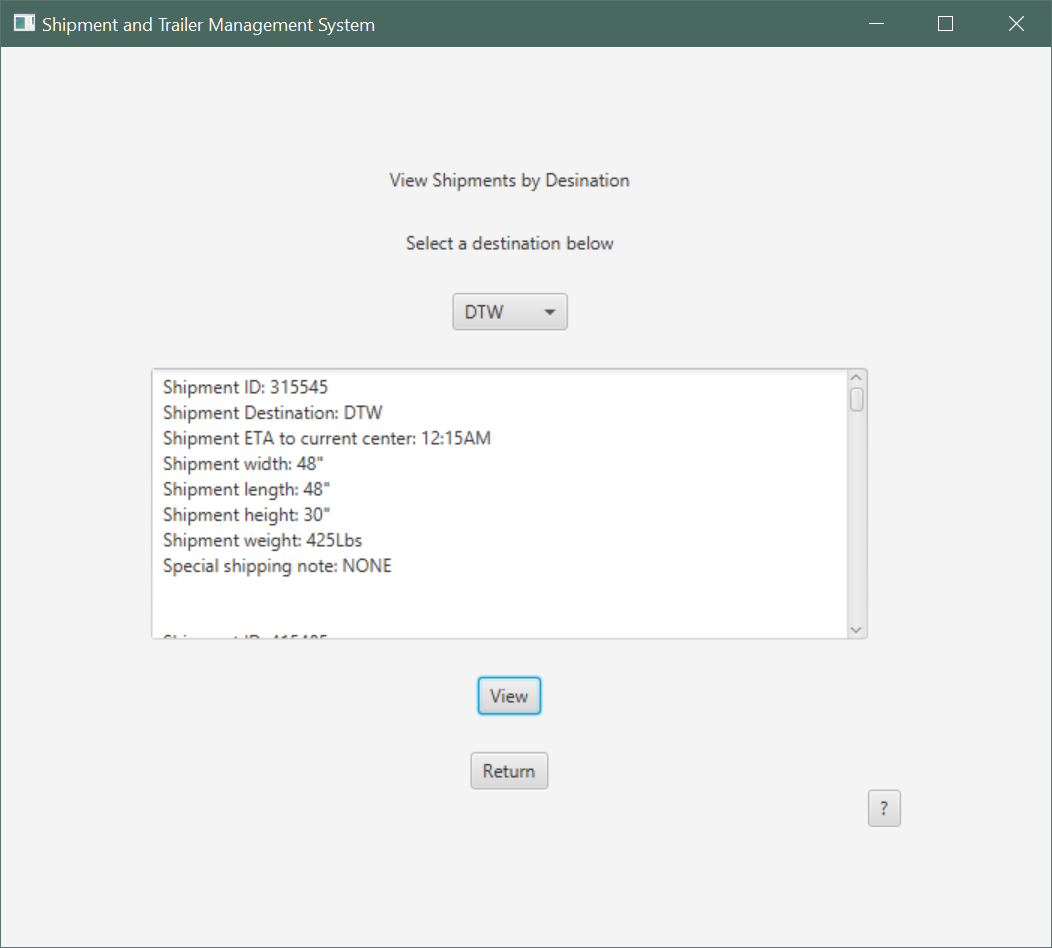Click the application icon in the title bar

pos(24,24)
